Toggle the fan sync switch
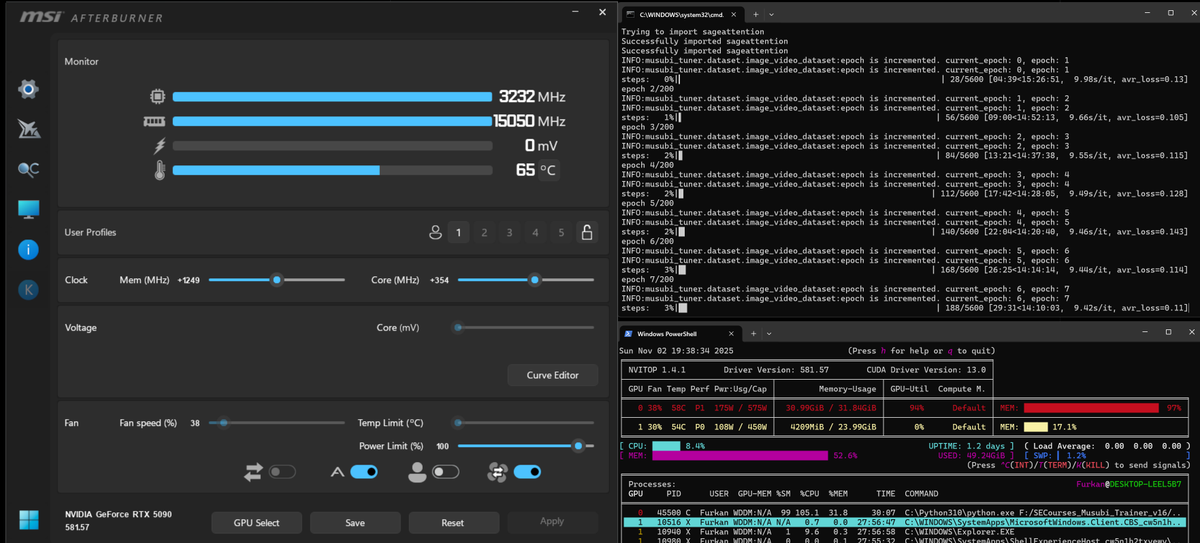Image resolution: width=1200 pixels, height=543 pixels. (x=282, y=471)
